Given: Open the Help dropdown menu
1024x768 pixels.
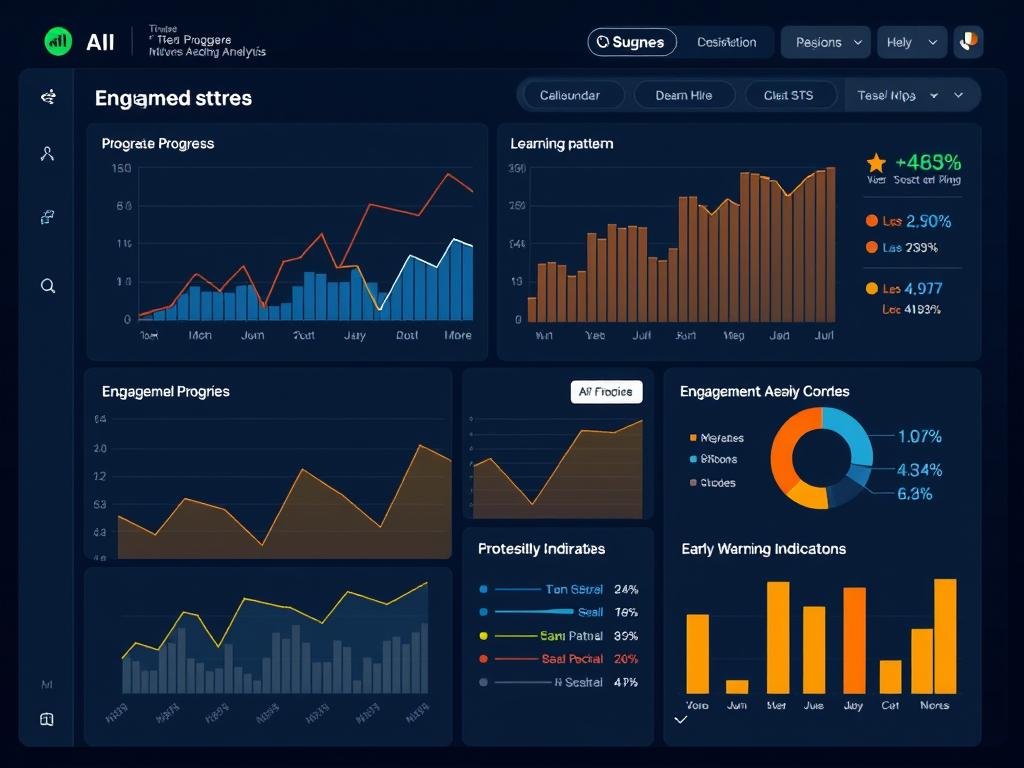Looking at the screenshot, I should coord(911,41).
